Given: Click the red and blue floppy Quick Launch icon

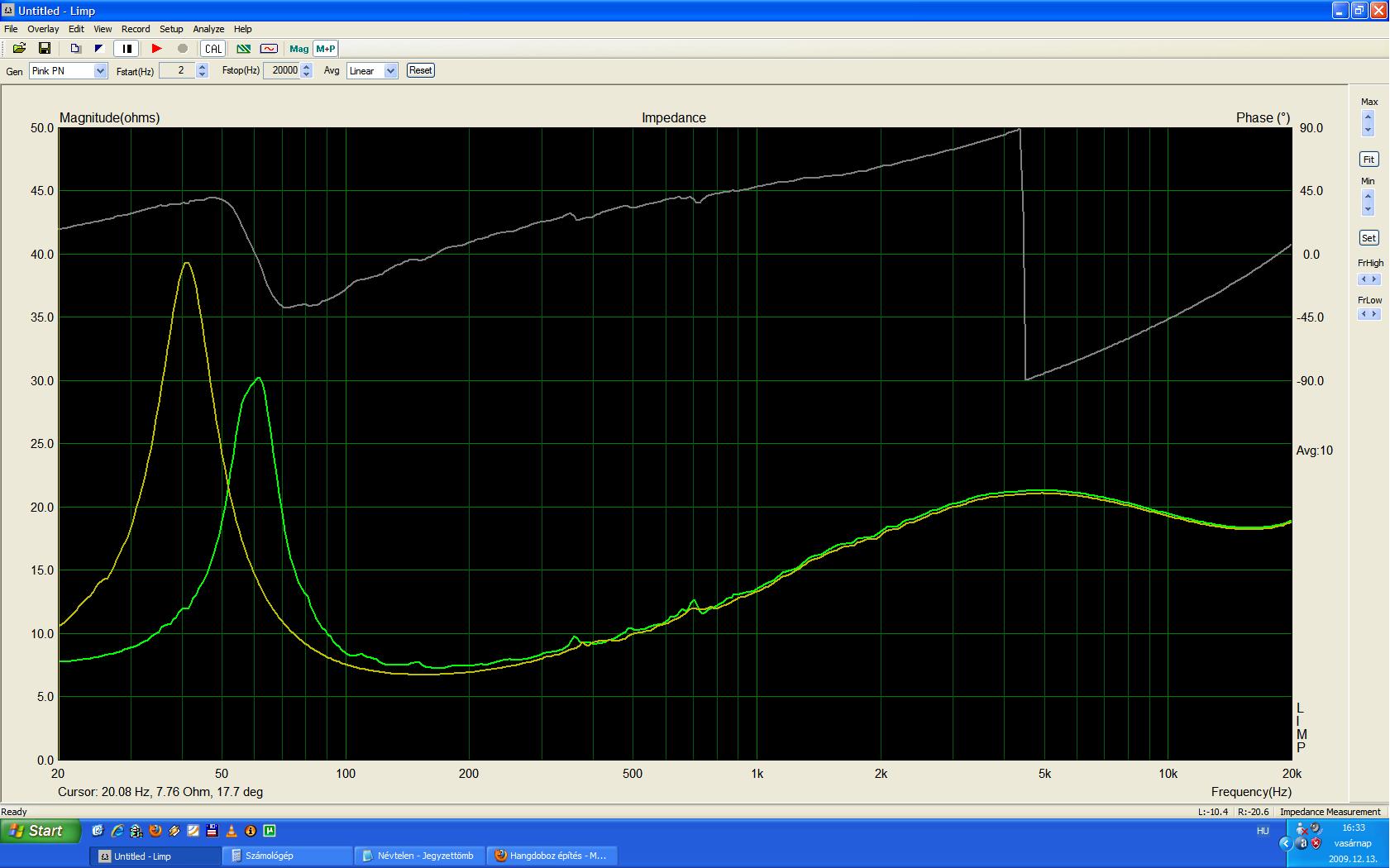Looking at the screenshot, I should [x=213, y=831].
